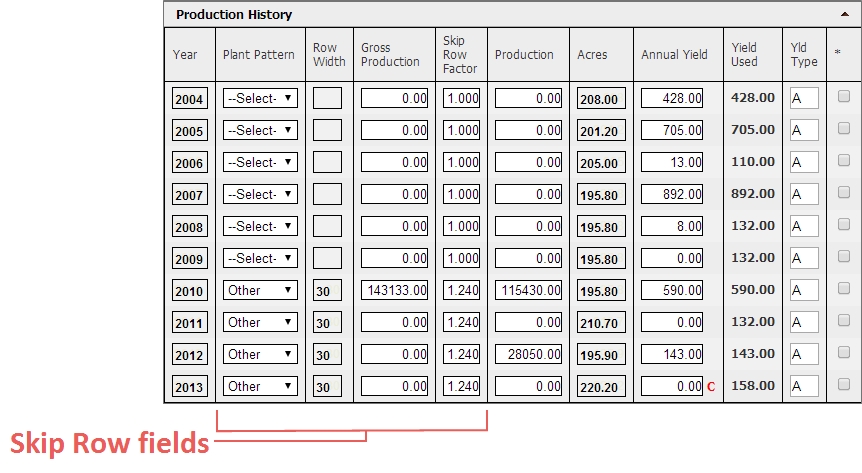
Task: Toggle the 2013 row checkbox
Action: coord(843,384)
